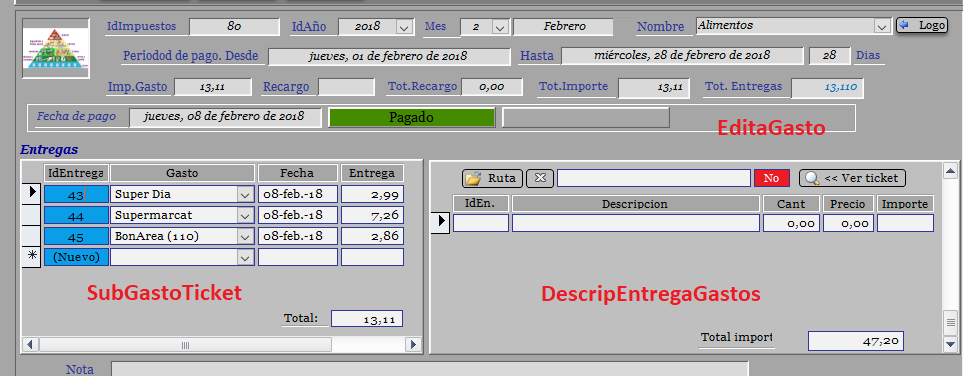The image size is (963, 376).
Task: Click the Entregas horizontal scrollbar thumb
Action: click(185, 344)
